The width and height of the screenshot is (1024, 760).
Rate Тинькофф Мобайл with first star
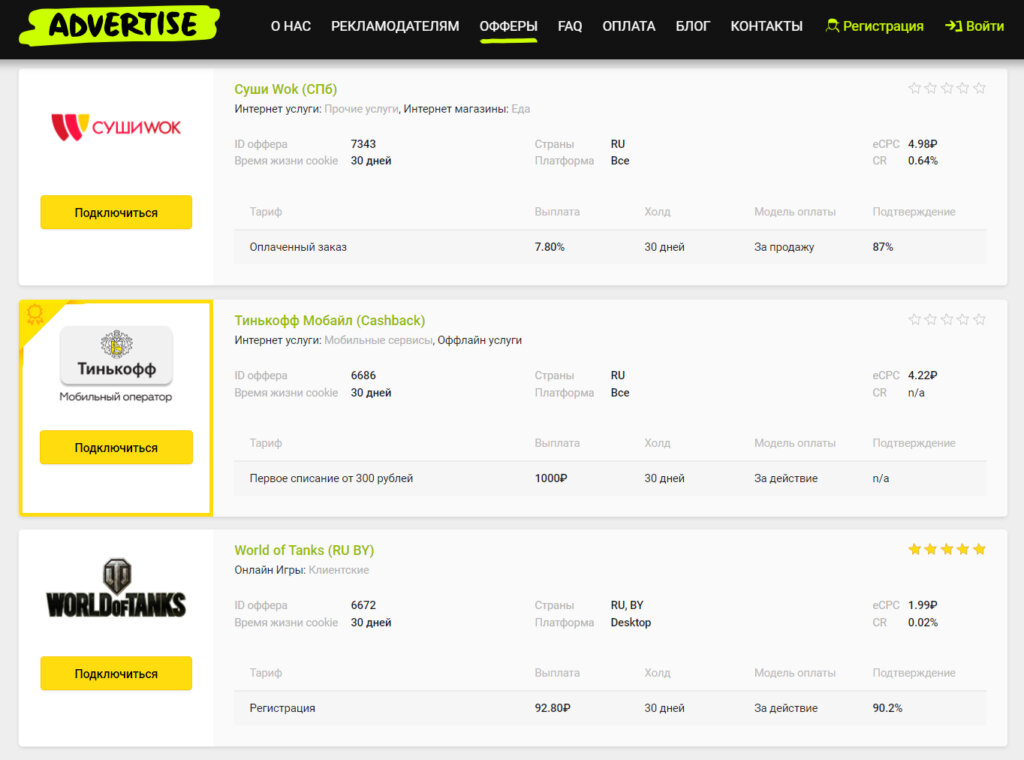[915, 319]
